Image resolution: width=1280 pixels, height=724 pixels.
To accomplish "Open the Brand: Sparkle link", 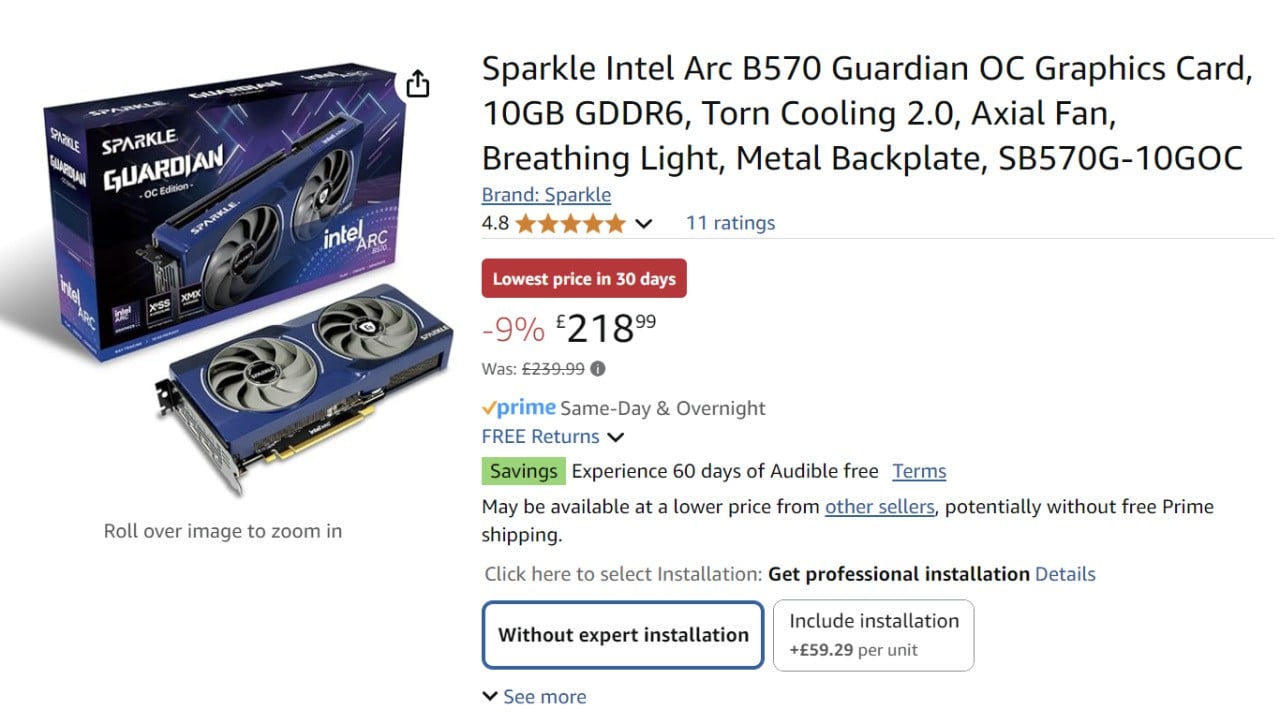I will [546, 195].
